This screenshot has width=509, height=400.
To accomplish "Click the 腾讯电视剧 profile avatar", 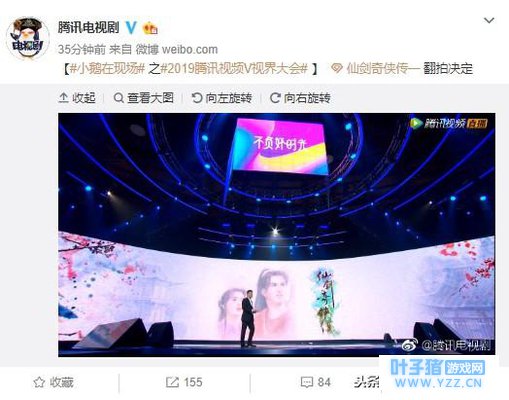I will pos(28,38).
